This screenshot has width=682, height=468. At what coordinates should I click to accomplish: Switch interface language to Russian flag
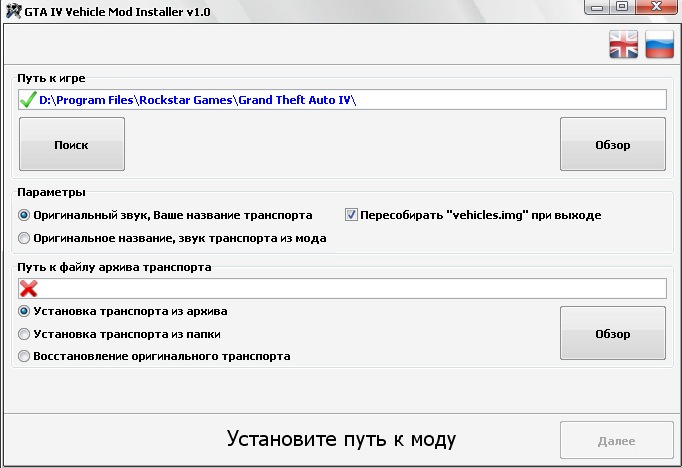[x=659, y=44]
